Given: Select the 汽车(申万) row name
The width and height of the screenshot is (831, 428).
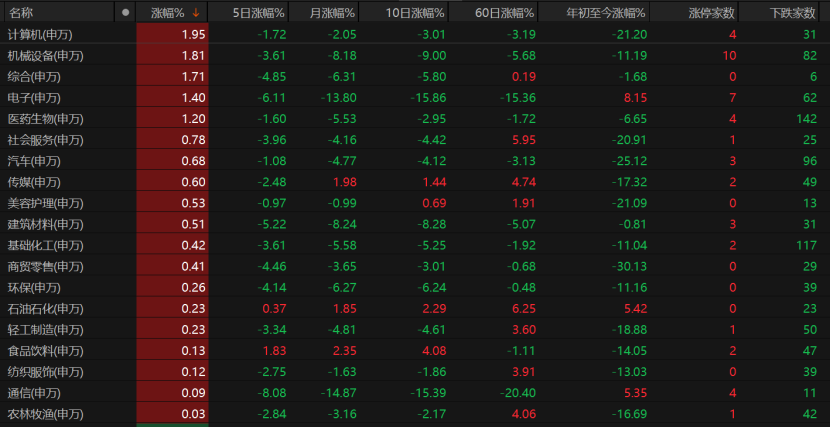Looking at the screenshot, I should pos(34,161).
